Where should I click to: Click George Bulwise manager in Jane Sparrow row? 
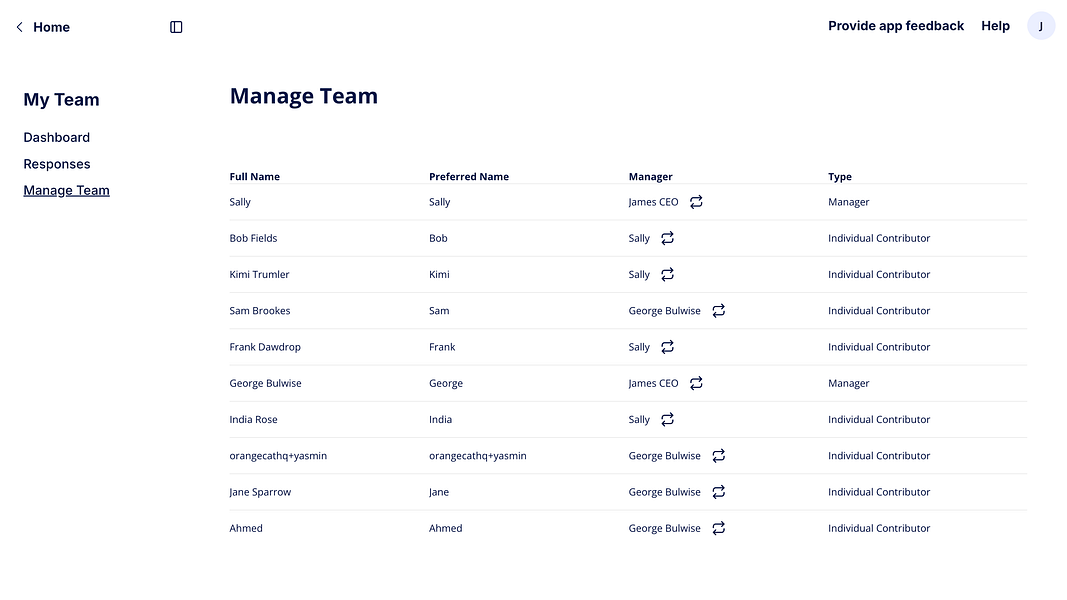click(x=665, y=492)
